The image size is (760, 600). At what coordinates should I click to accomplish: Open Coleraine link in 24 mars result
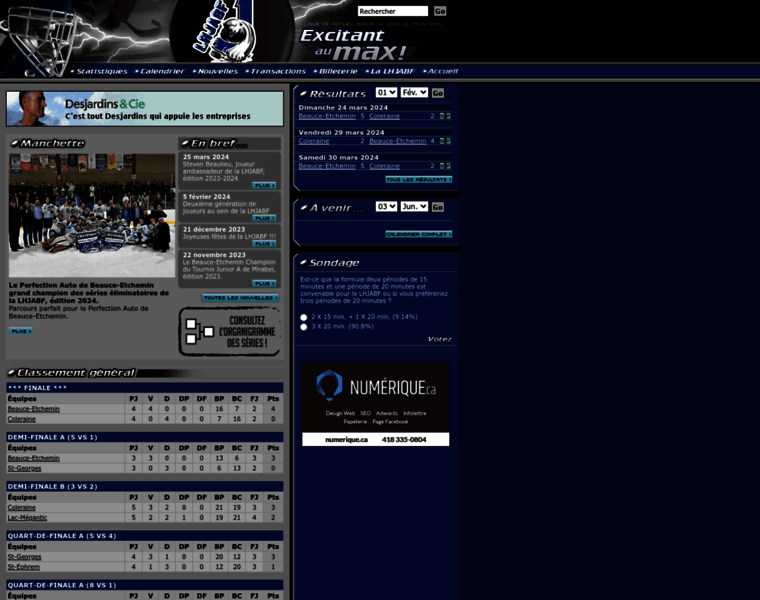tap(384, 116)
